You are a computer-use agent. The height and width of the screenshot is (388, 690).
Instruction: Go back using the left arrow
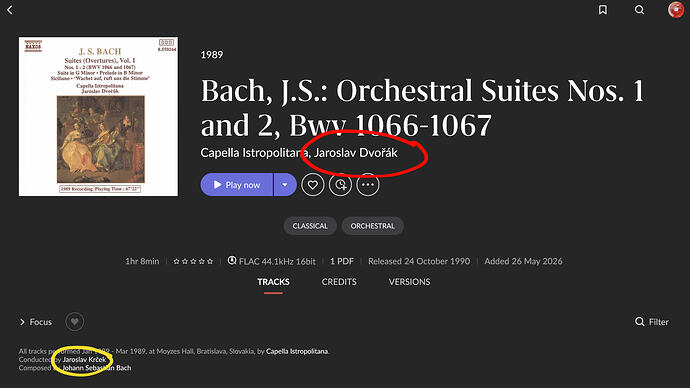(10, 10)
